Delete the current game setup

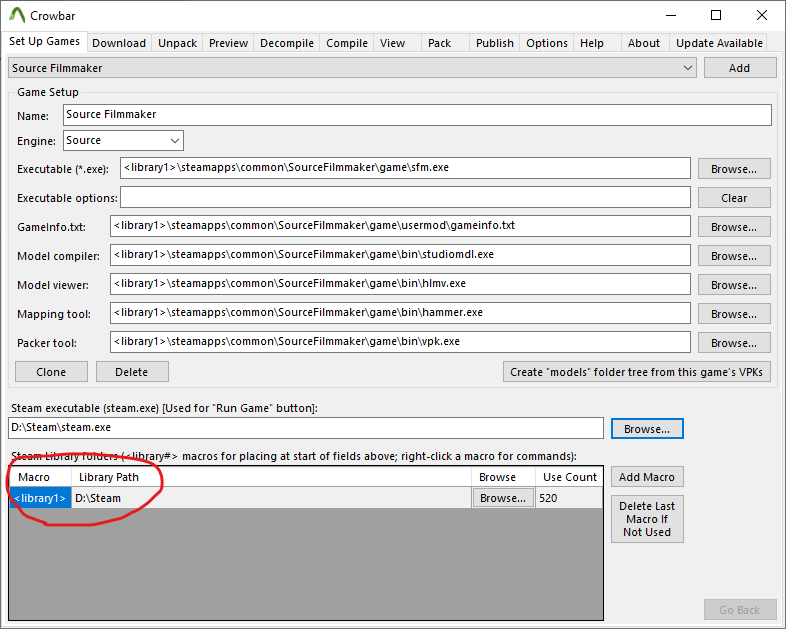tap(132, 372)
